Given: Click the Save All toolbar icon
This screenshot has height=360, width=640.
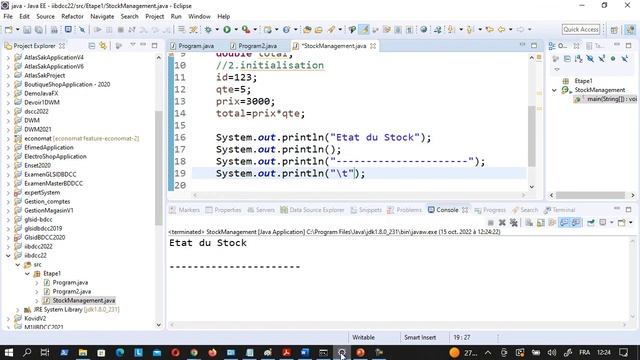Looking at the screenshot, I should (x=39, y=29).
